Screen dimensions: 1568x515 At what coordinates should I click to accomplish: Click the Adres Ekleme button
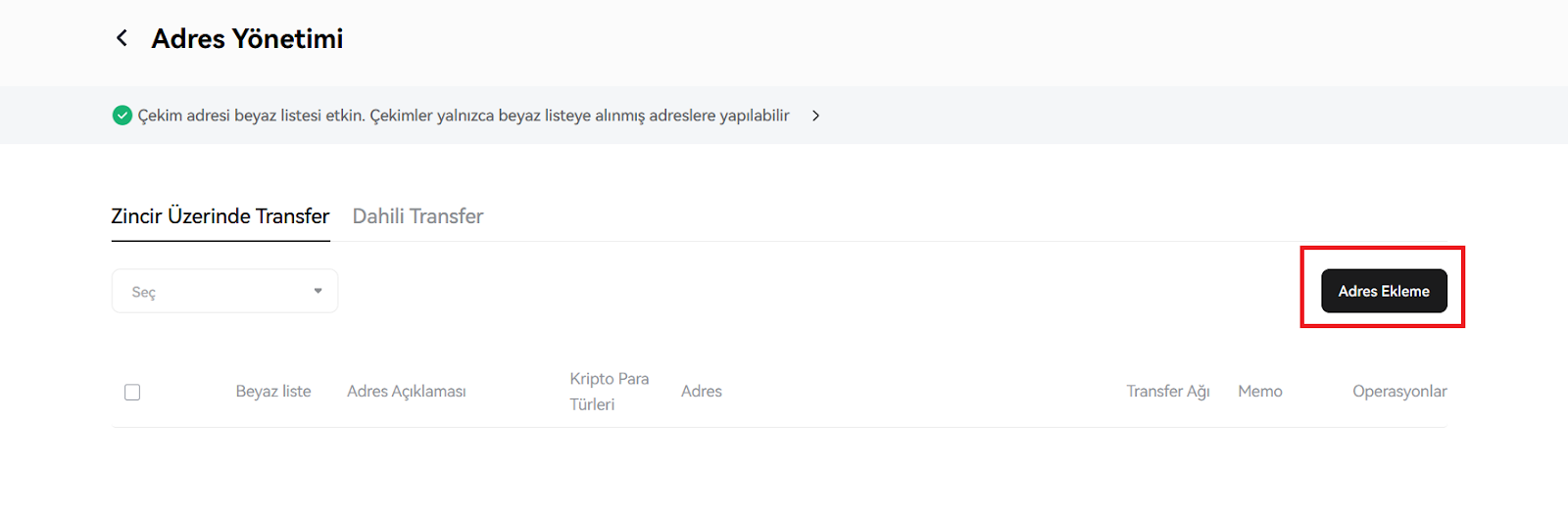tap(1384, 291)
